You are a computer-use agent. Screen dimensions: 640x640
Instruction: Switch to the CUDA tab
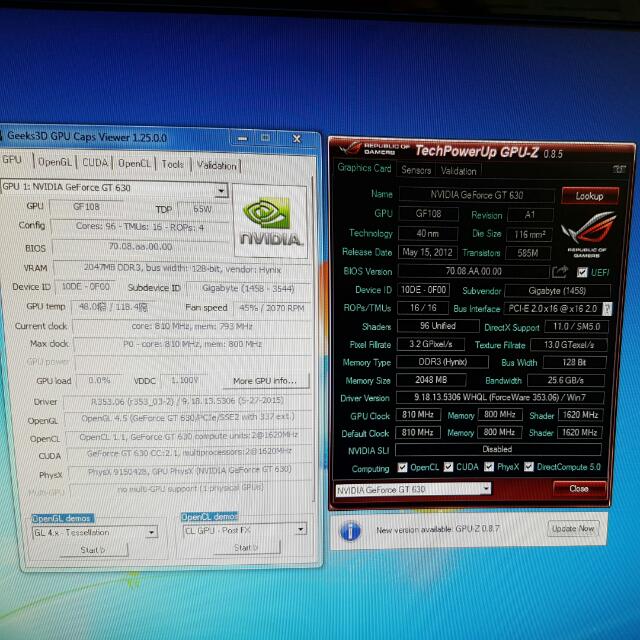[x=95, y=162]
